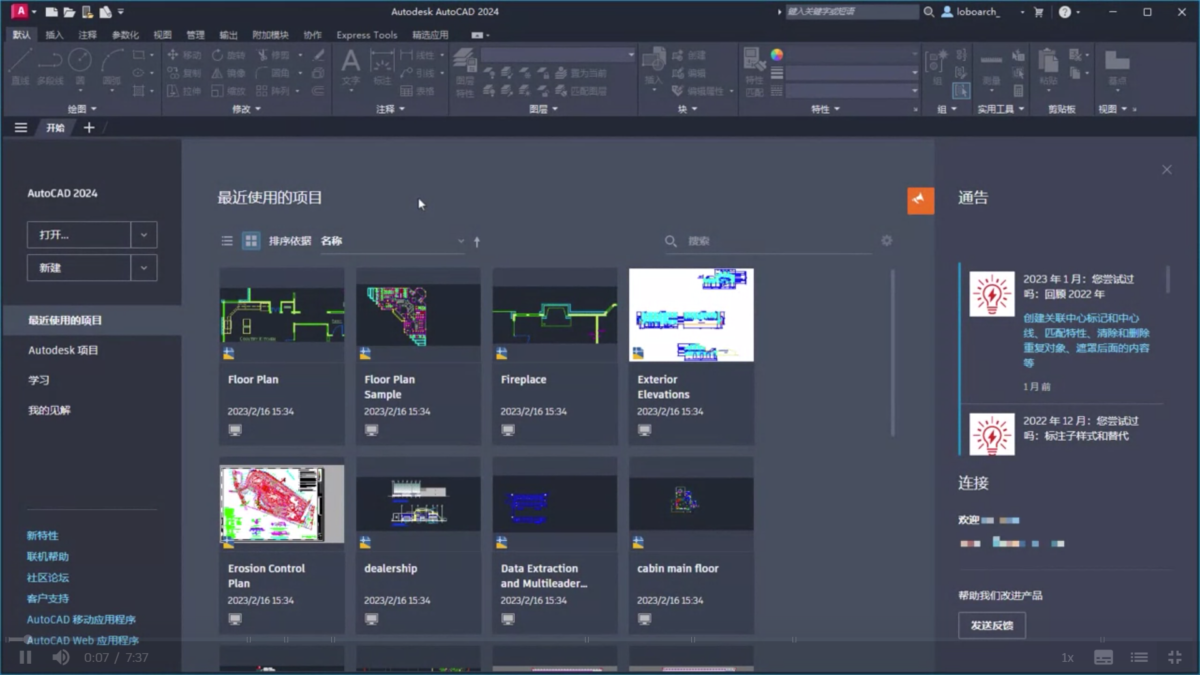Click the Fillet (圆角) tool
Viewport: 1200px width, 675px height.
pos(273,73)
